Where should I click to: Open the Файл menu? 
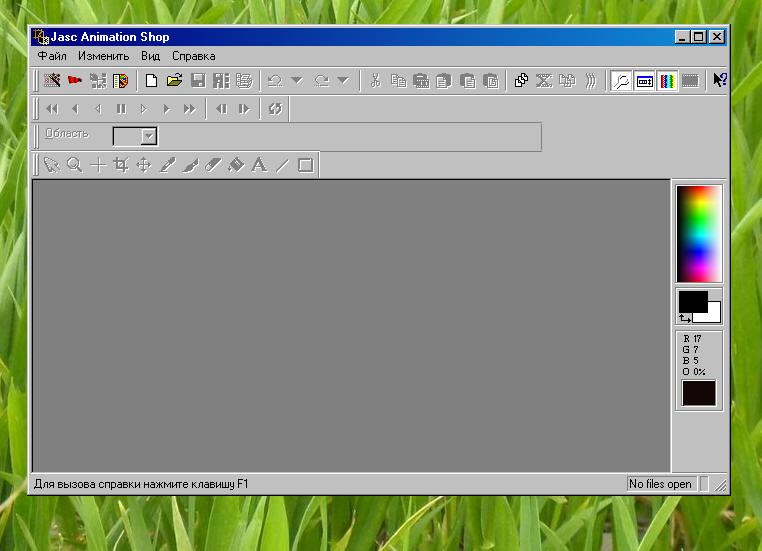(52, 56)
